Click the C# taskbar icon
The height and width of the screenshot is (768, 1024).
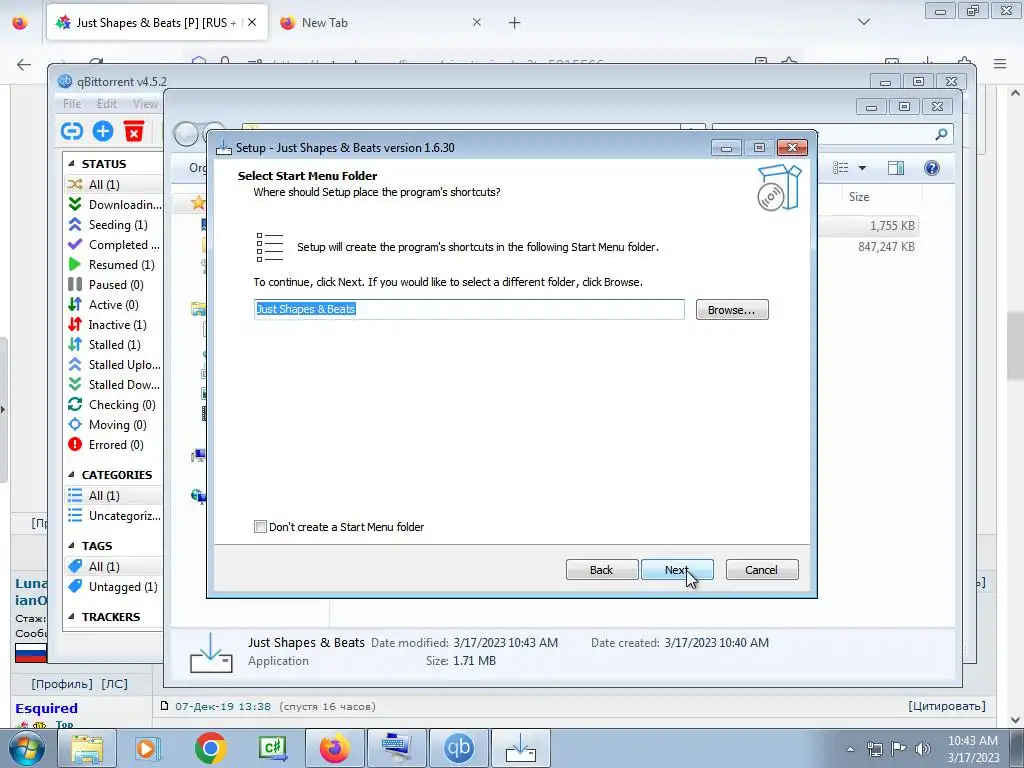pos(272,748)
